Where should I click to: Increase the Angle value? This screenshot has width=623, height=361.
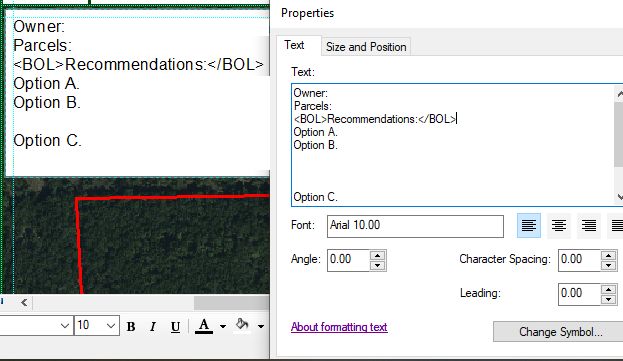(377, 255)
